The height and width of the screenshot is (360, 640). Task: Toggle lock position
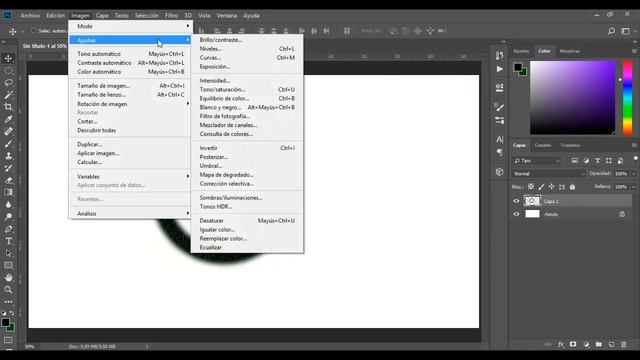pyautogui.click(x=551, y=187)
